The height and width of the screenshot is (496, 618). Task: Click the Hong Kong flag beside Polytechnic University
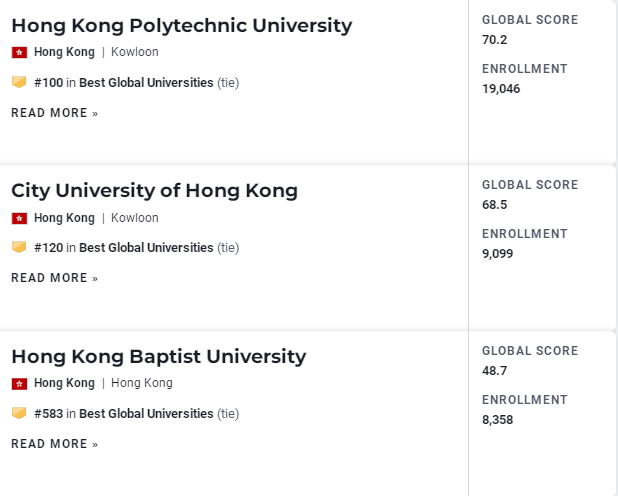coord(19,52)
